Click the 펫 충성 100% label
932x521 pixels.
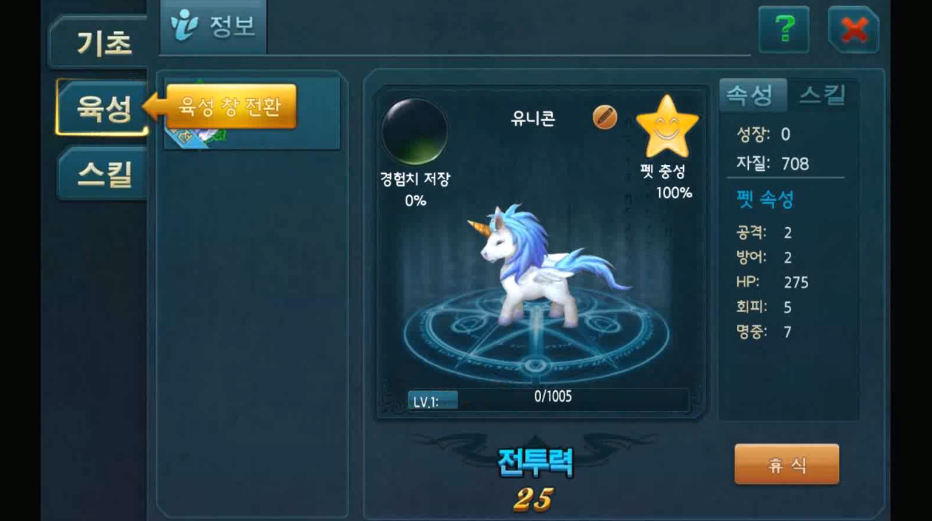[x=666, y=182]
